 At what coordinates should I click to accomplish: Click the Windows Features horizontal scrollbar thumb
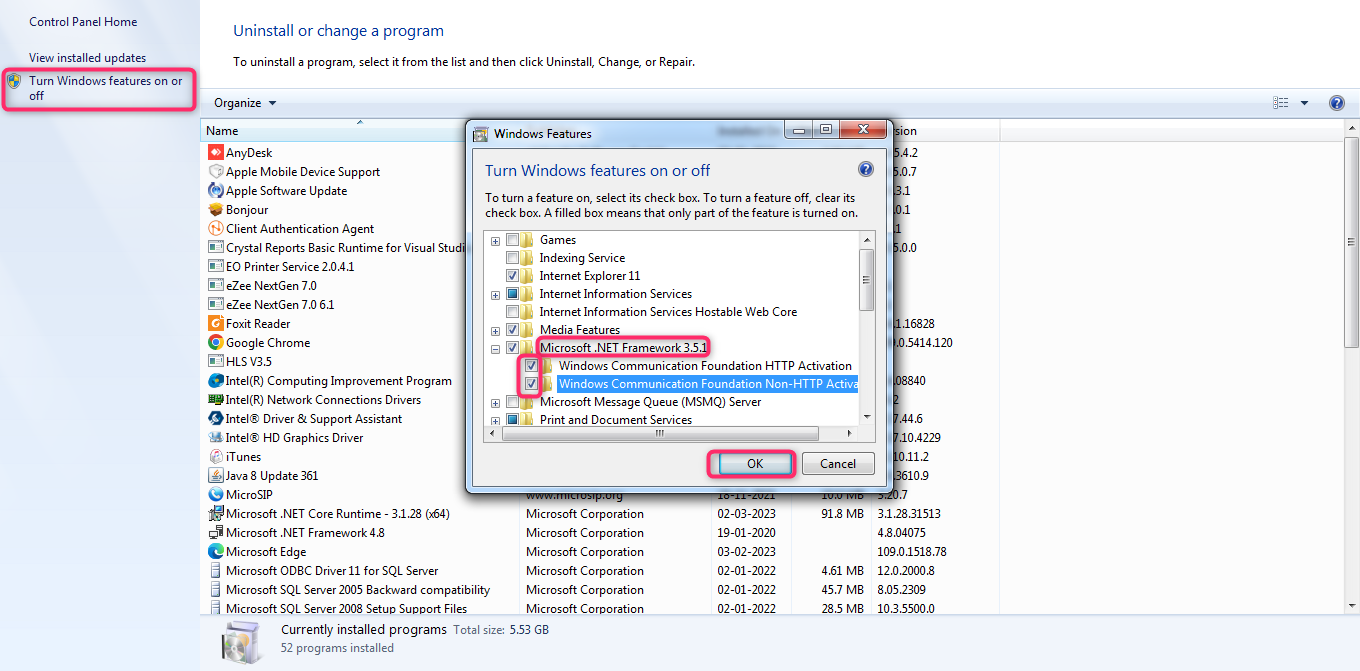click(x=659, y=434)
